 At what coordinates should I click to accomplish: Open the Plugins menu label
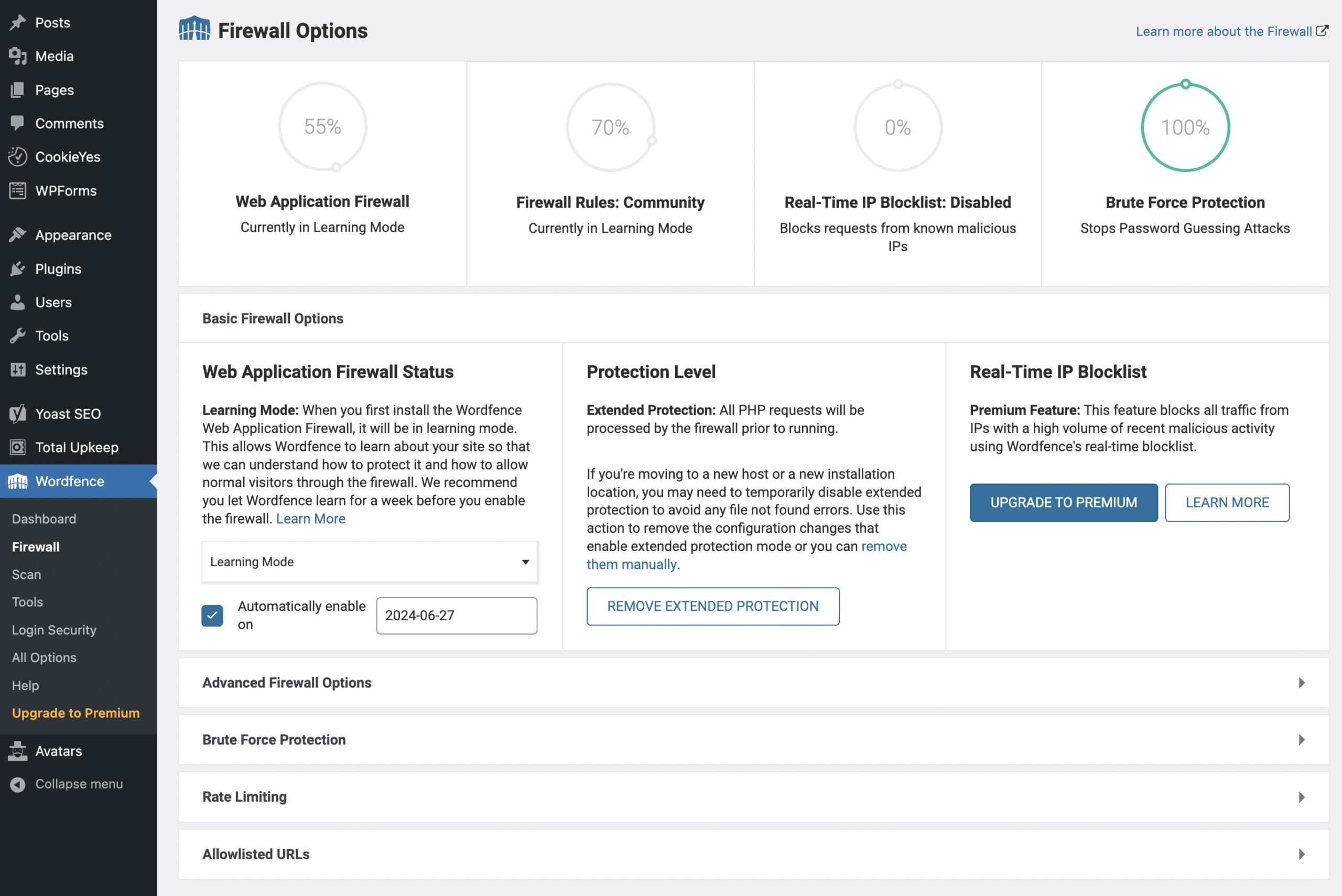coord(58,268)
